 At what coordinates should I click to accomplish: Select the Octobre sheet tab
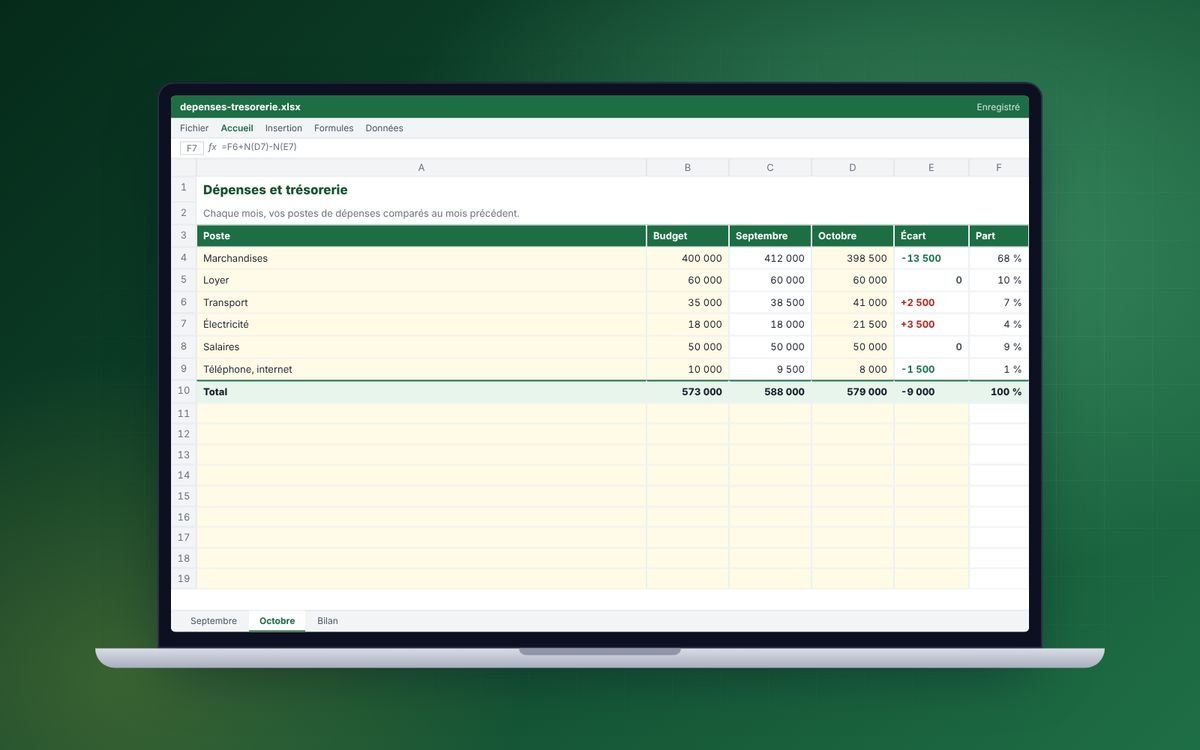click(277, 621)
